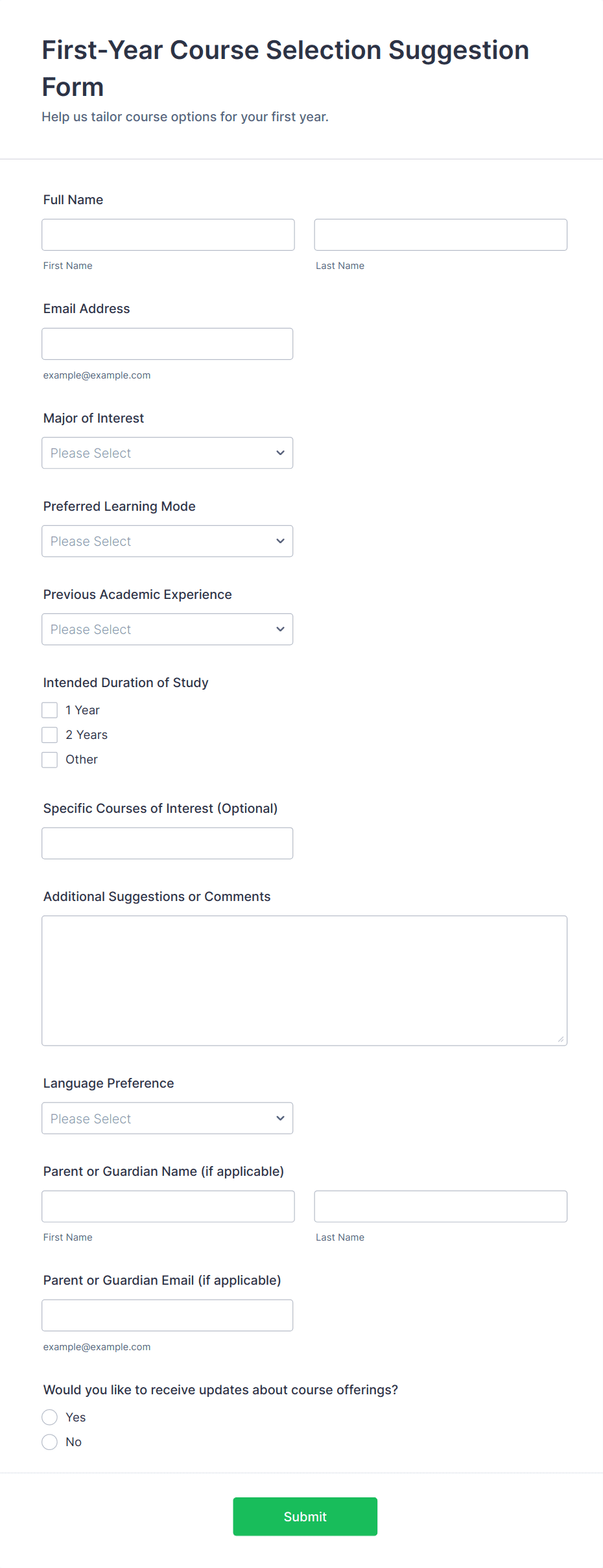Check the 1 Year duration checkbox

tap(50, 710)
